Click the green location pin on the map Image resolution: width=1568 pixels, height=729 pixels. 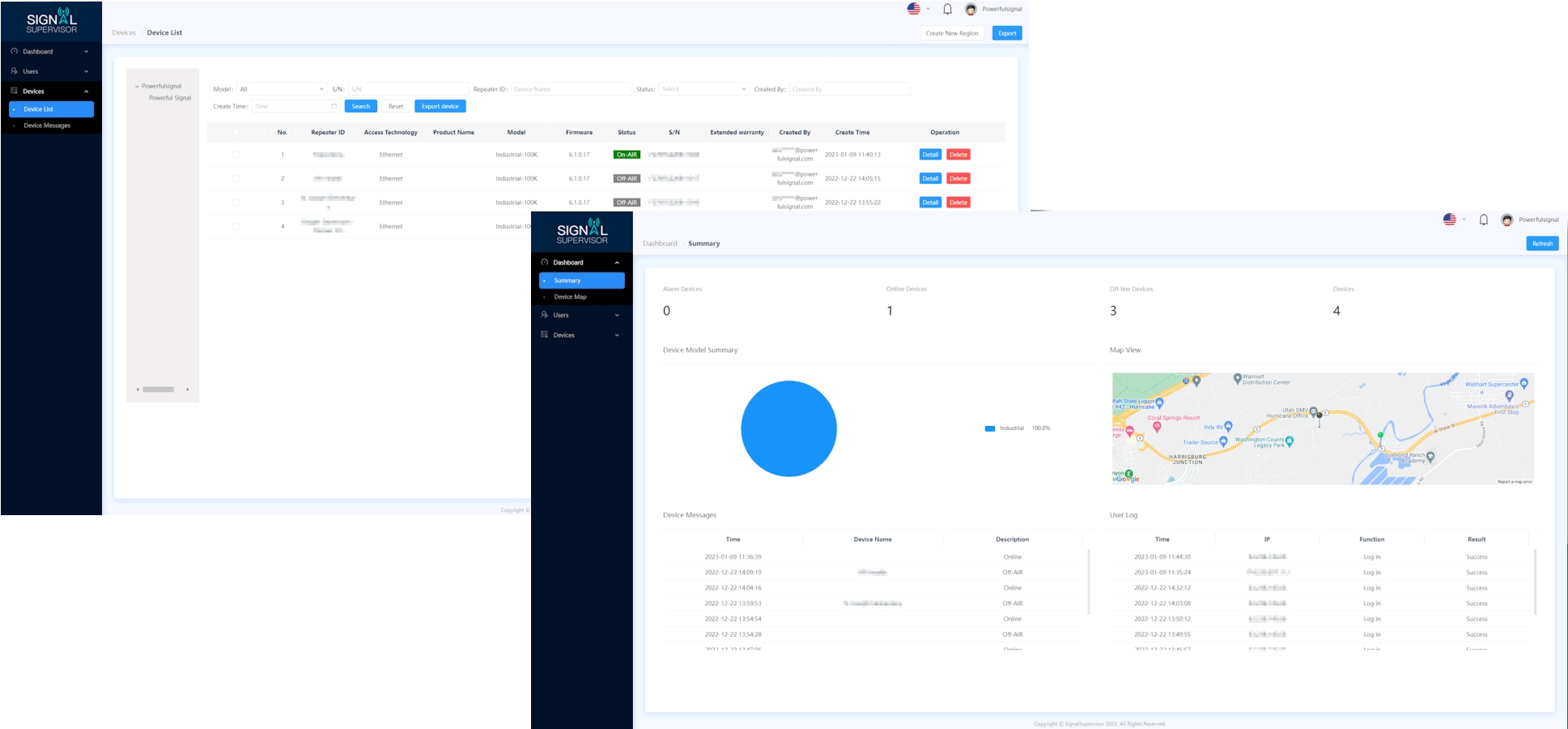pos(1380,436)
